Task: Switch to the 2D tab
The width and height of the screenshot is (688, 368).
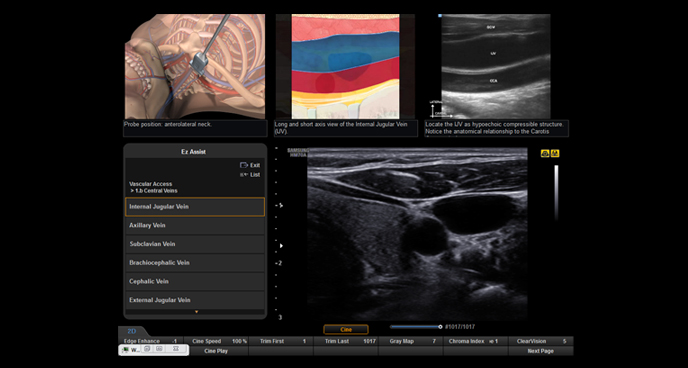Action: point(132,331)
